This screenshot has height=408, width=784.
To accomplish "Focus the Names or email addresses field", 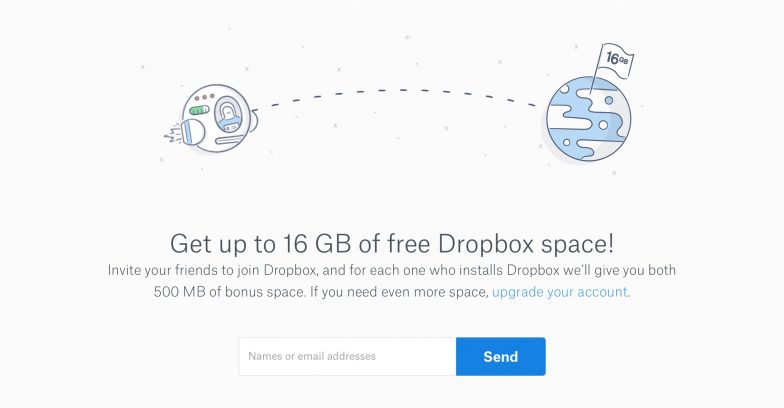I will 348,356.
